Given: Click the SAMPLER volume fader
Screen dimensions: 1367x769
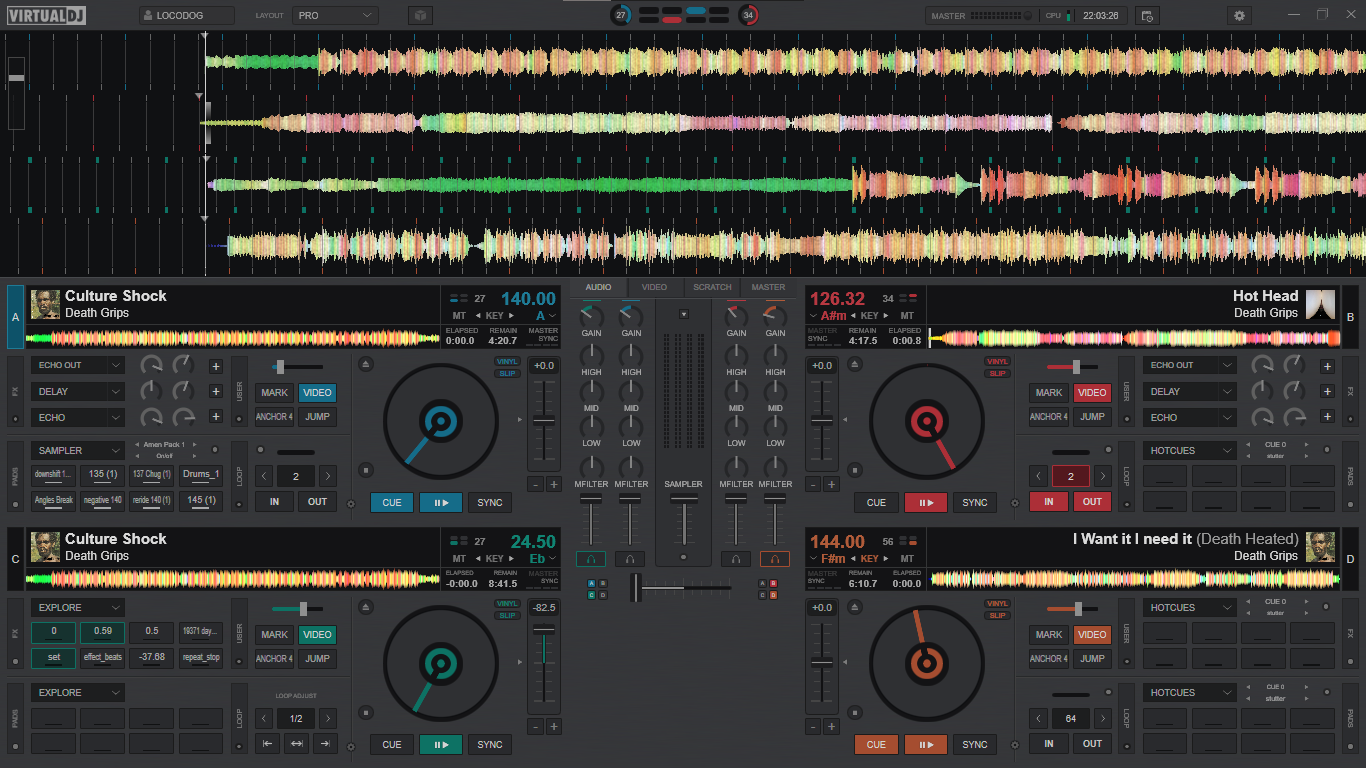Looking at the screenshot, I should pyautogui.click(x=685, y=498).
